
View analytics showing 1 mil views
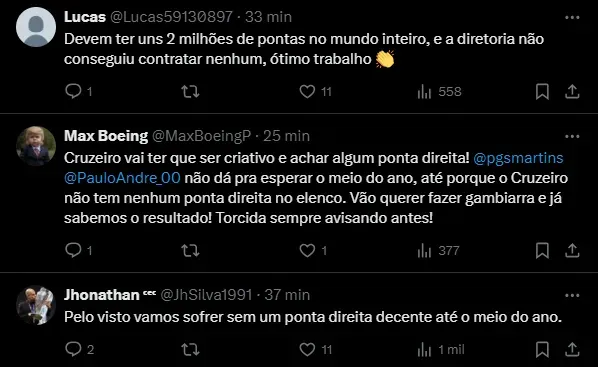tap(441, 349)
